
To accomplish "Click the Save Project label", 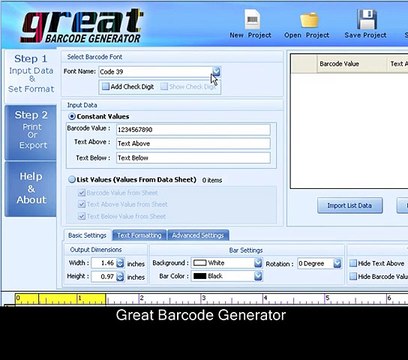I will click(x=366, y=35).
